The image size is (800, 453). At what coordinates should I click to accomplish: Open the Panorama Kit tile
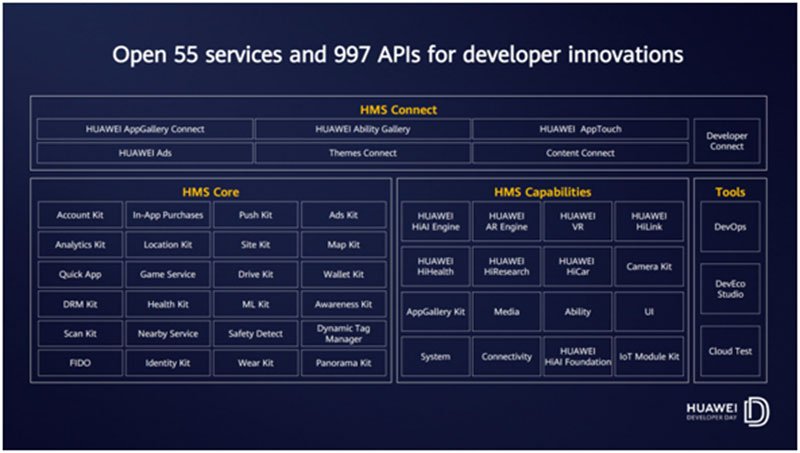tap(343, 363)
